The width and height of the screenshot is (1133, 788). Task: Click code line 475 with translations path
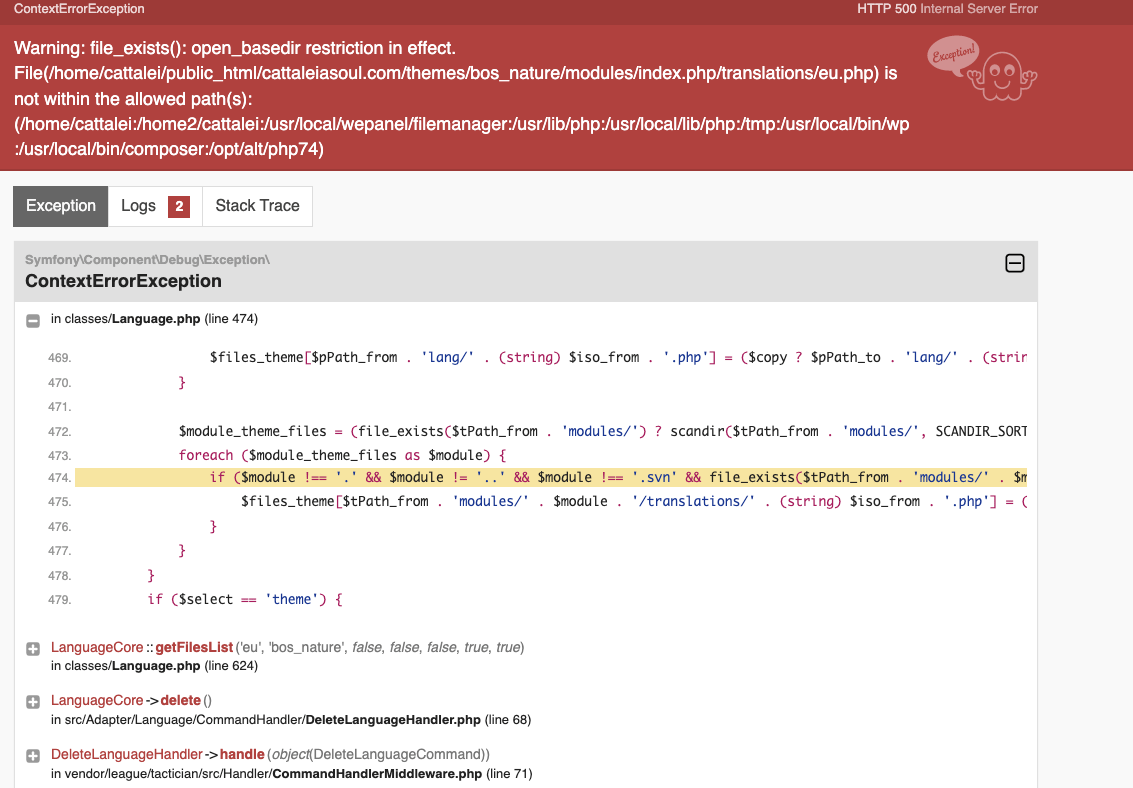pos(634,501)
